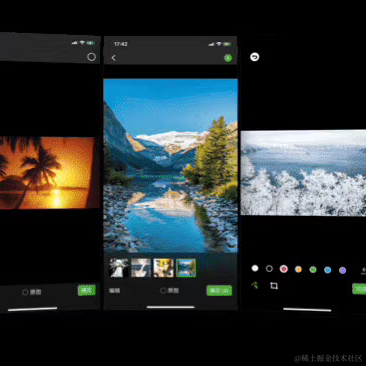Go back using the chevron in the middle phone
Screen dimensions: 366x366
(x=113, y=58)
